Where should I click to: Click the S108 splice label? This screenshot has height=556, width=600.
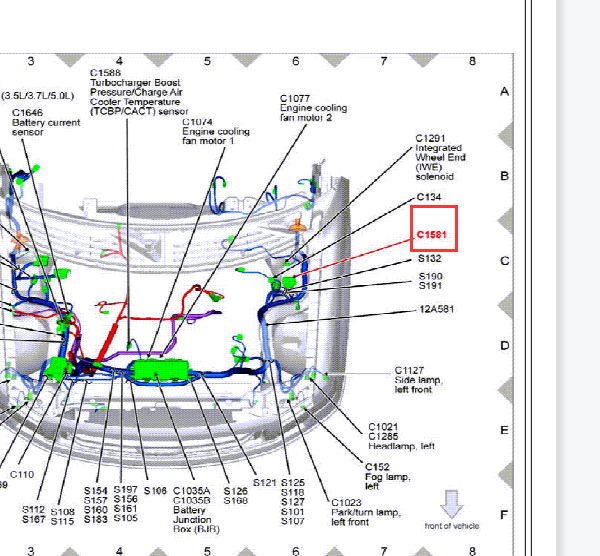[62, 512]
